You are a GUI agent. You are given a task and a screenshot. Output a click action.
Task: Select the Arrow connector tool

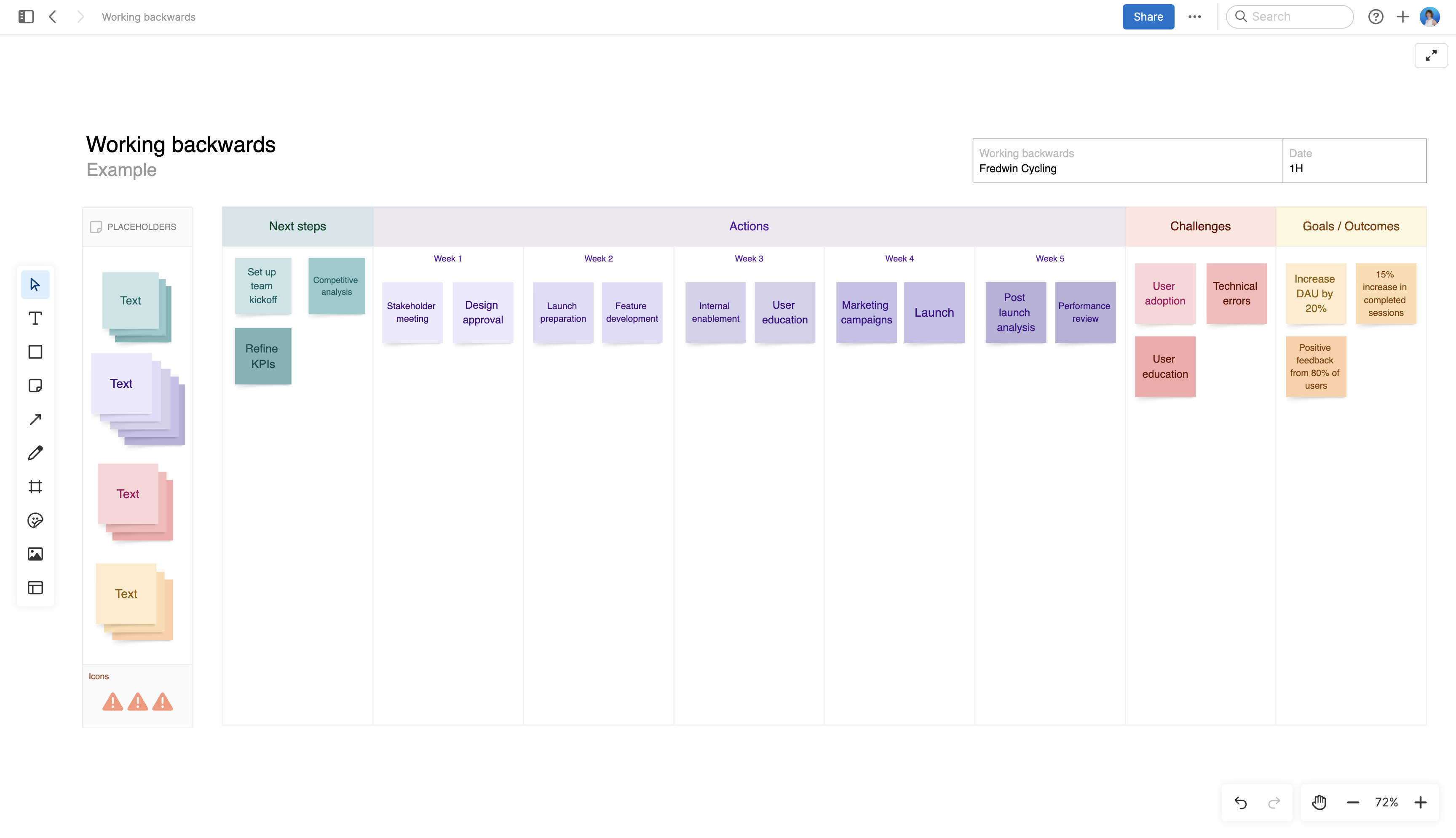(x=35, y=419)
